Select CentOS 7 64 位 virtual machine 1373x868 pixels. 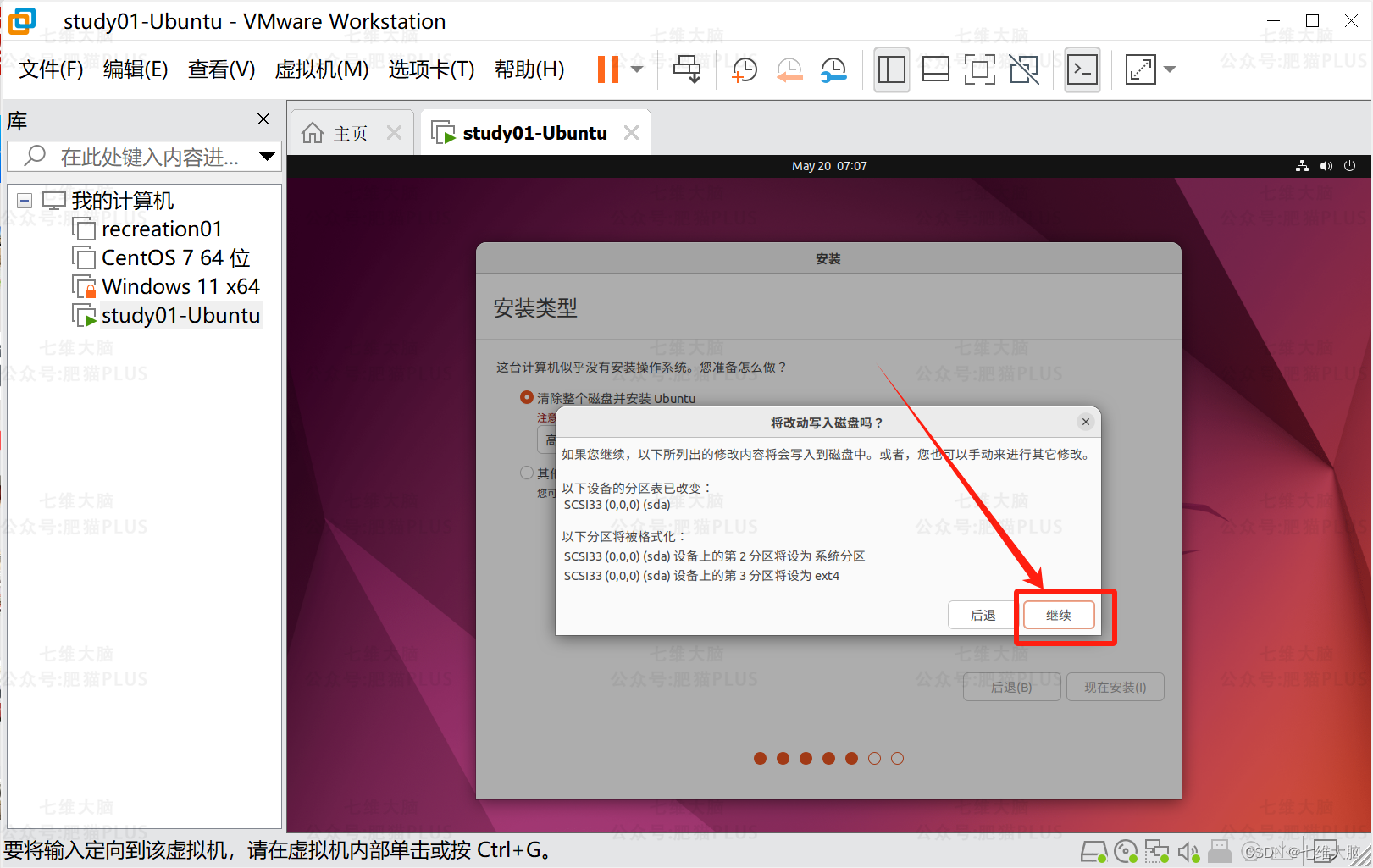click(x=175, y=258)
